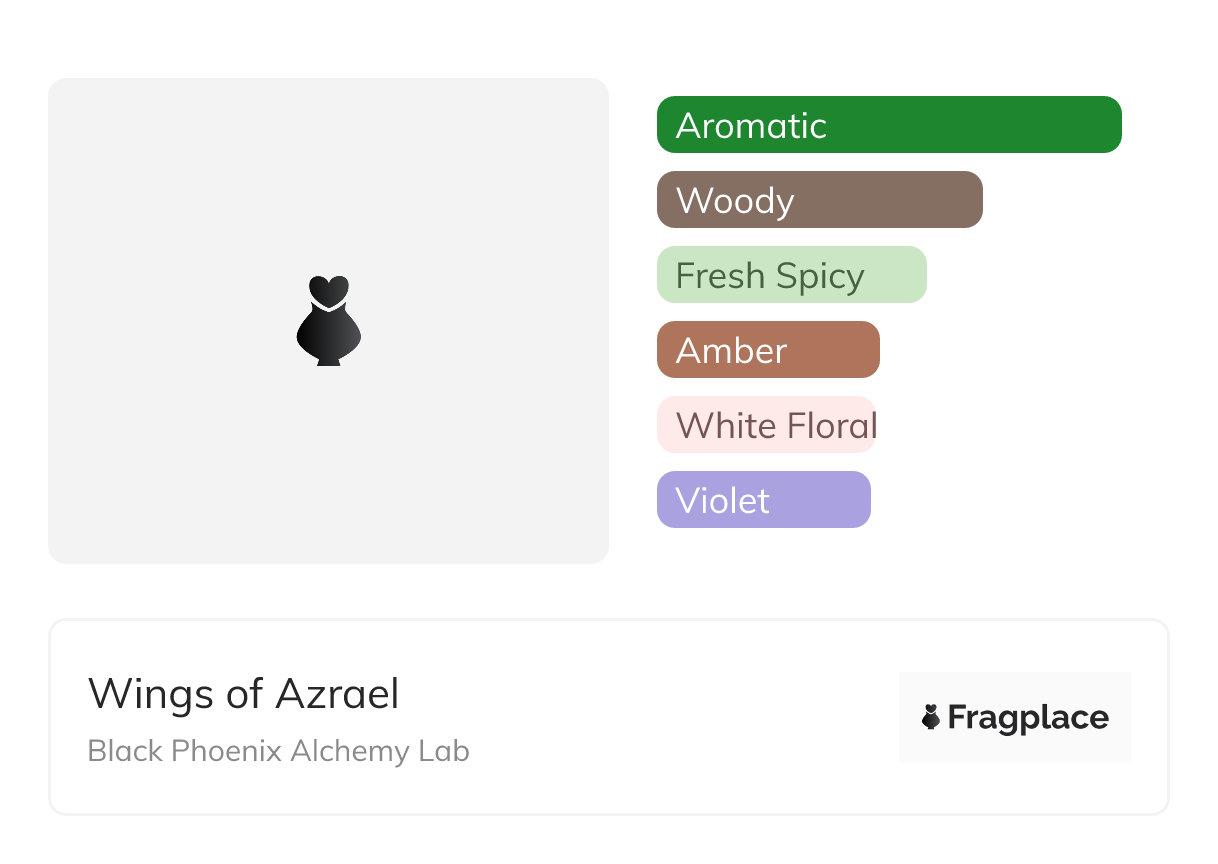Click the "Fresh Spicy" label text
Viewport: 1218px width, 864px height.
click(770, 276)
